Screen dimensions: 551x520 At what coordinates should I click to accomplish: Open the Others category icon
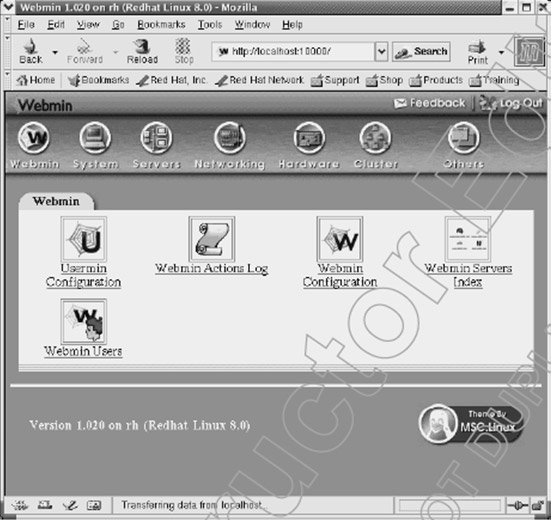click(463, 138)
